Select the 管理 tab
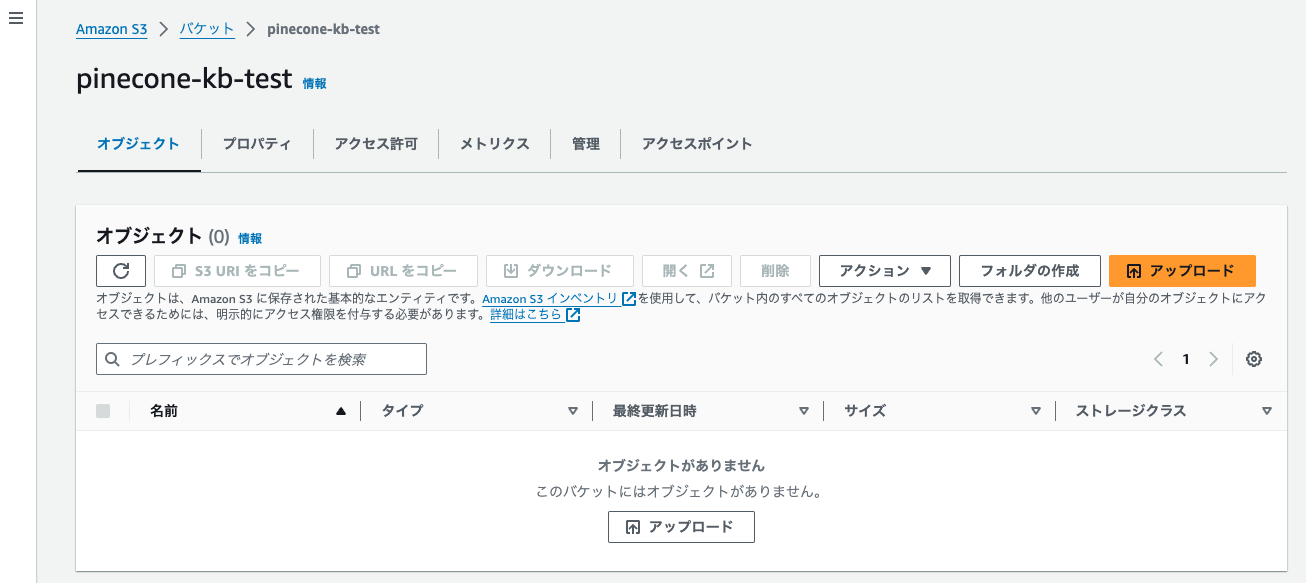Screen dimensions: 1306x583 [x=586, y=144]
